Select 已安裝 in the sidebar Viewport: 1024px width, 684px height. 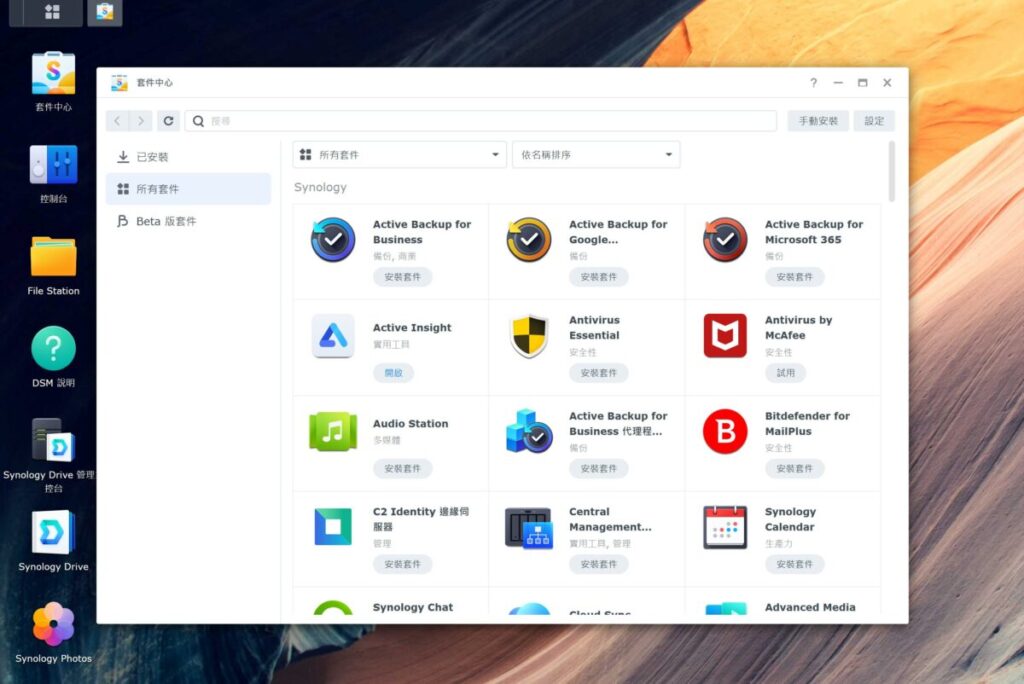pyautogui.click(x=188, y=157)
